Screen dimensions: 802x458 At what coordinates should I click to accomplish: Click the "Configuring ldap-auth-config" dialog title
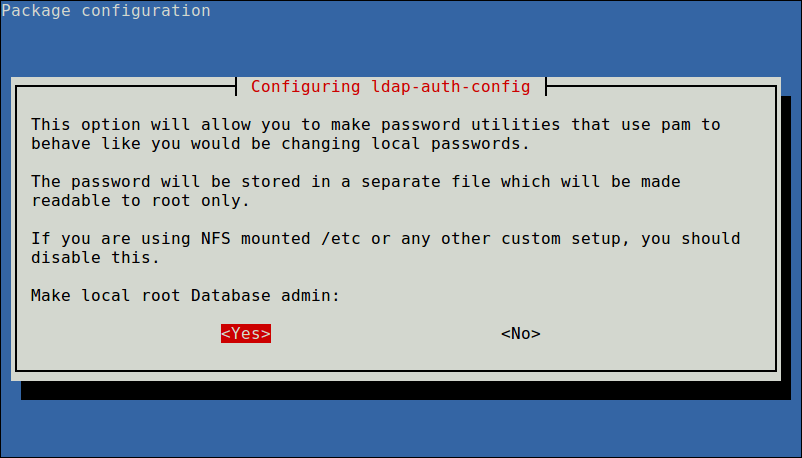(390, 86)
